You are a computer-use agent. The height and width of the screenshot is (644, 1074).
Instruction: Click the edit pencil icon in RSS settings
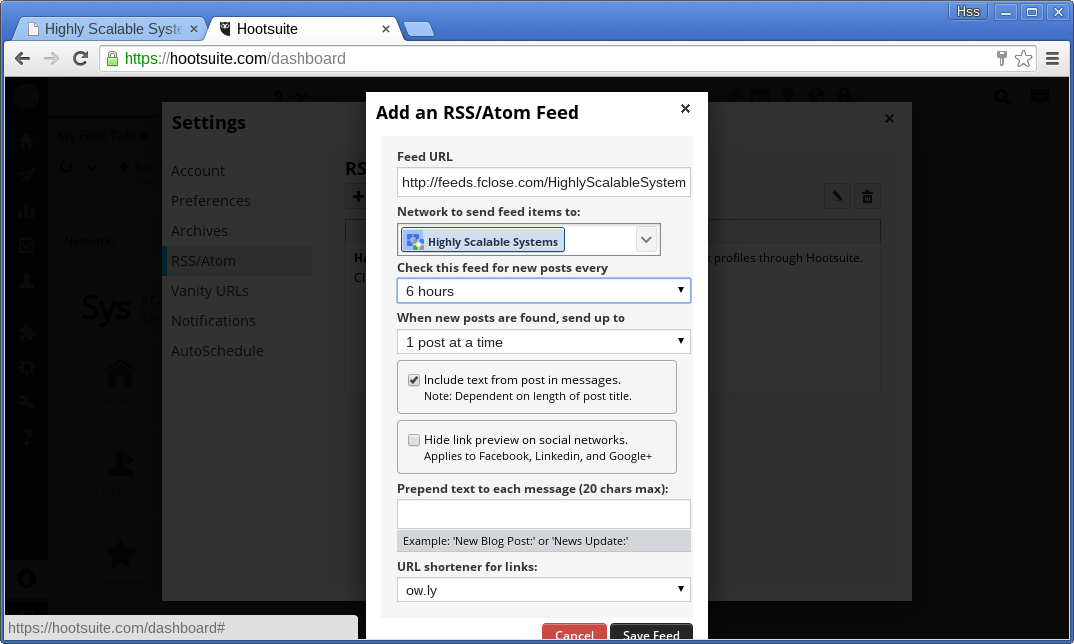(837, 197)
